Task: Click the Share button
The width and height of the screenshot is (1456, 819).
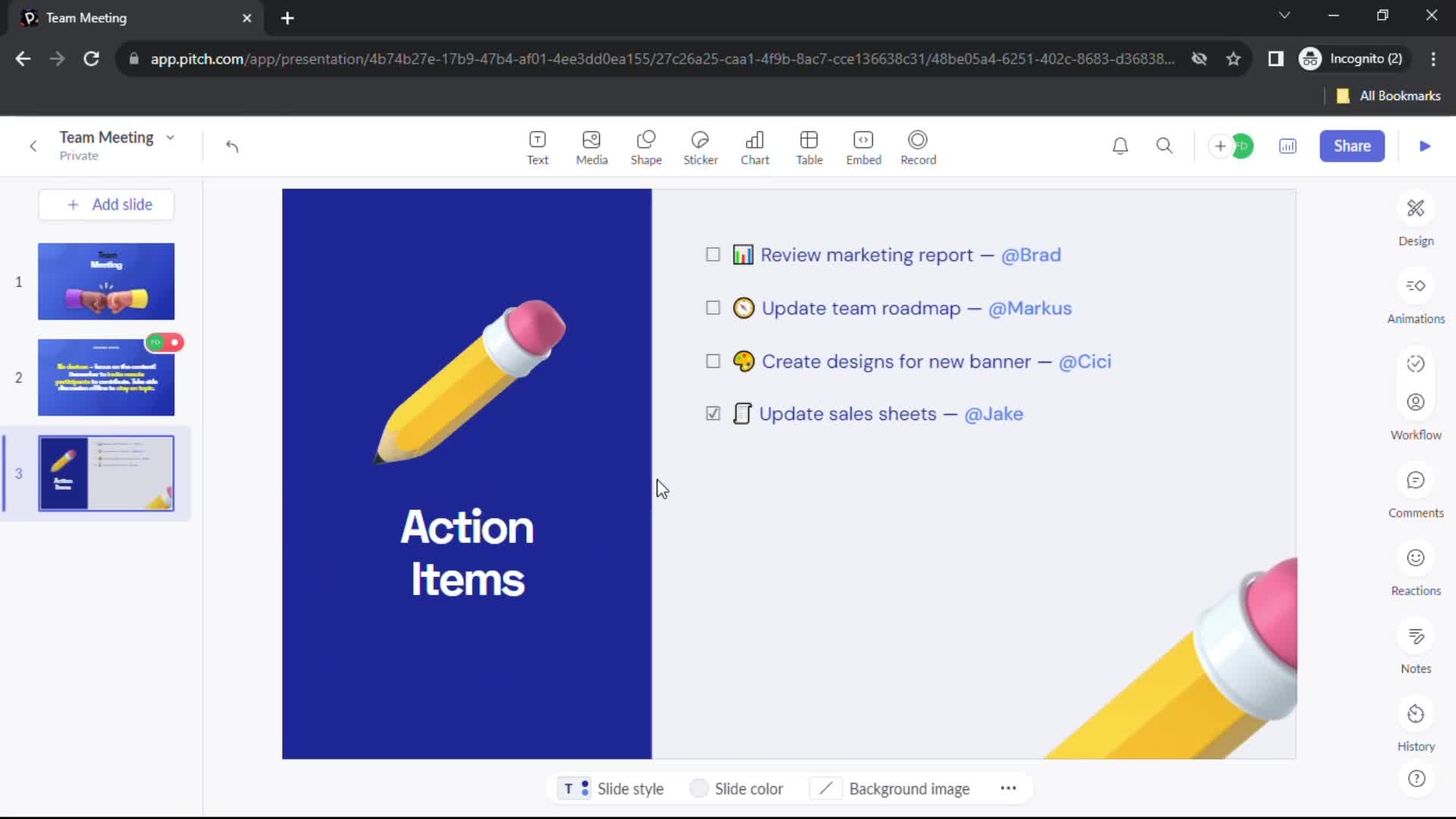Action: pyautogui.click(x=1352, y=146)
